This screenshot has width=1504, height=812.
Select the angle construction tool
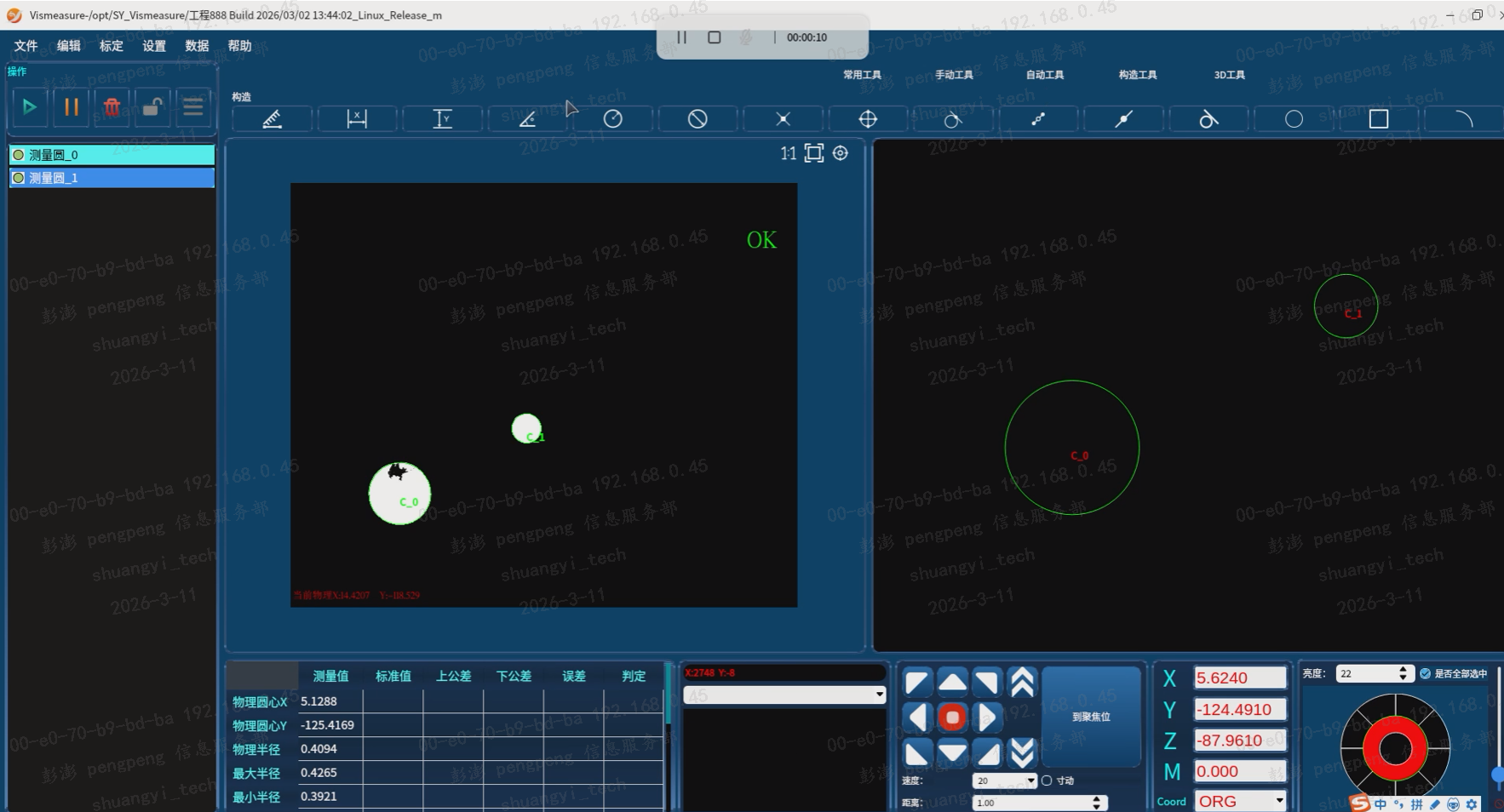pos(527,119)
